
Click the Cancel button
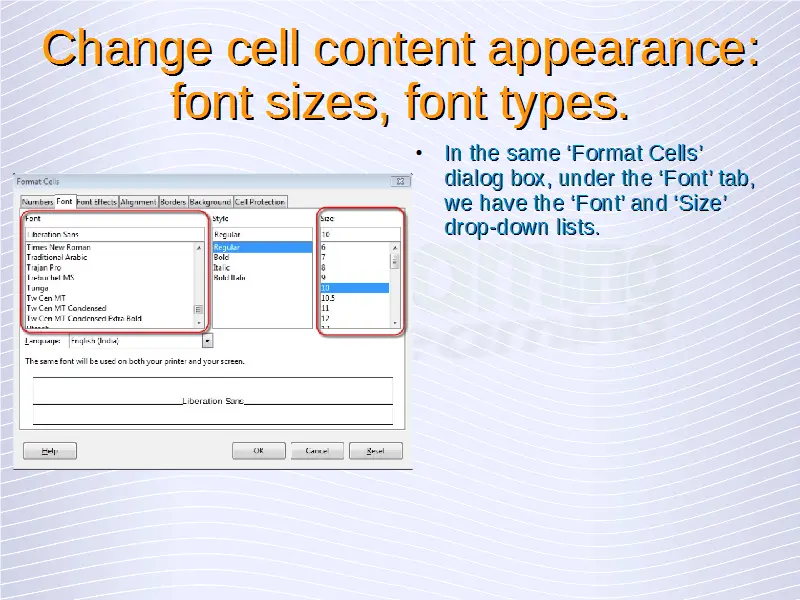click(316, 451)
